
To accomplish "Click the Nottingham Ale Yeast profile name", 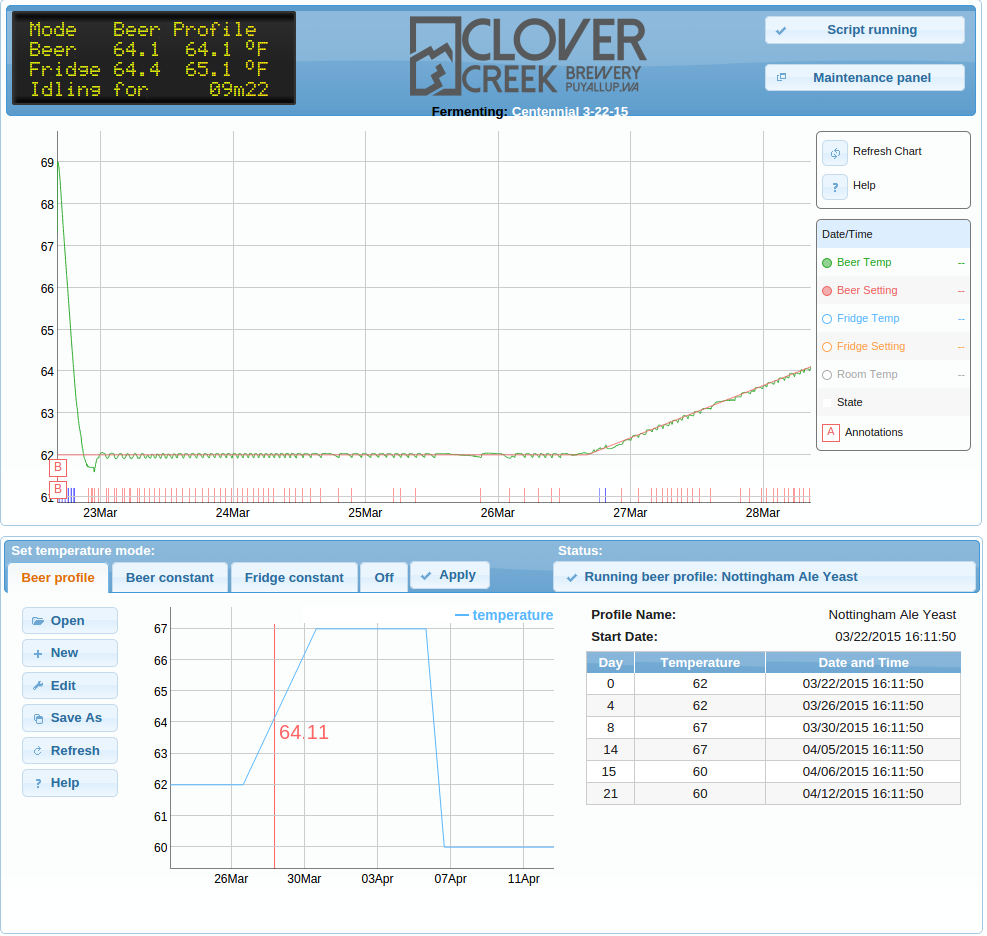I will point(892,615).
